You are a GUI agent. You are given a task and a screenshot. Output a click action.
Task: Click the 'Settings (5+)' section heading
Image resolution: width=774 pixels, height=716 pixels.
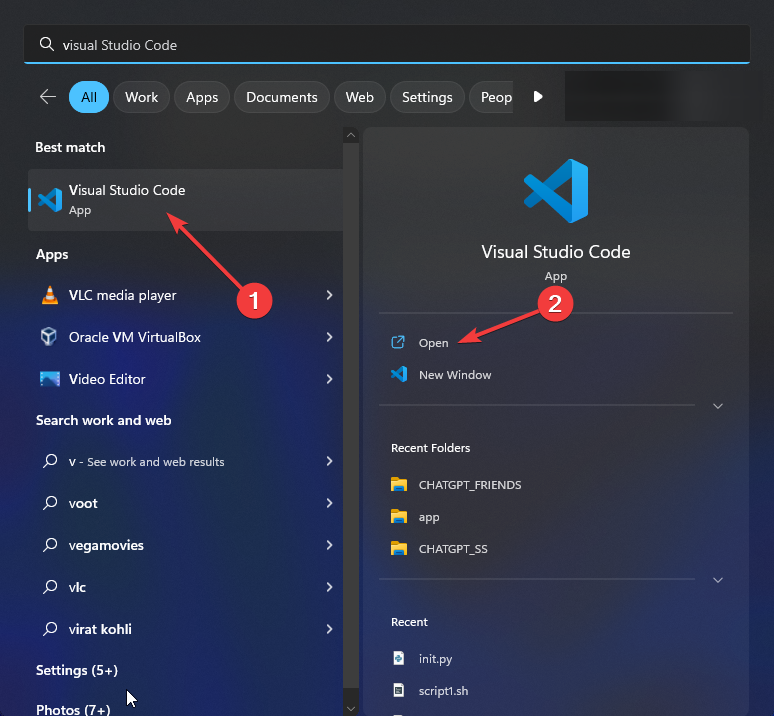point(77,670)
